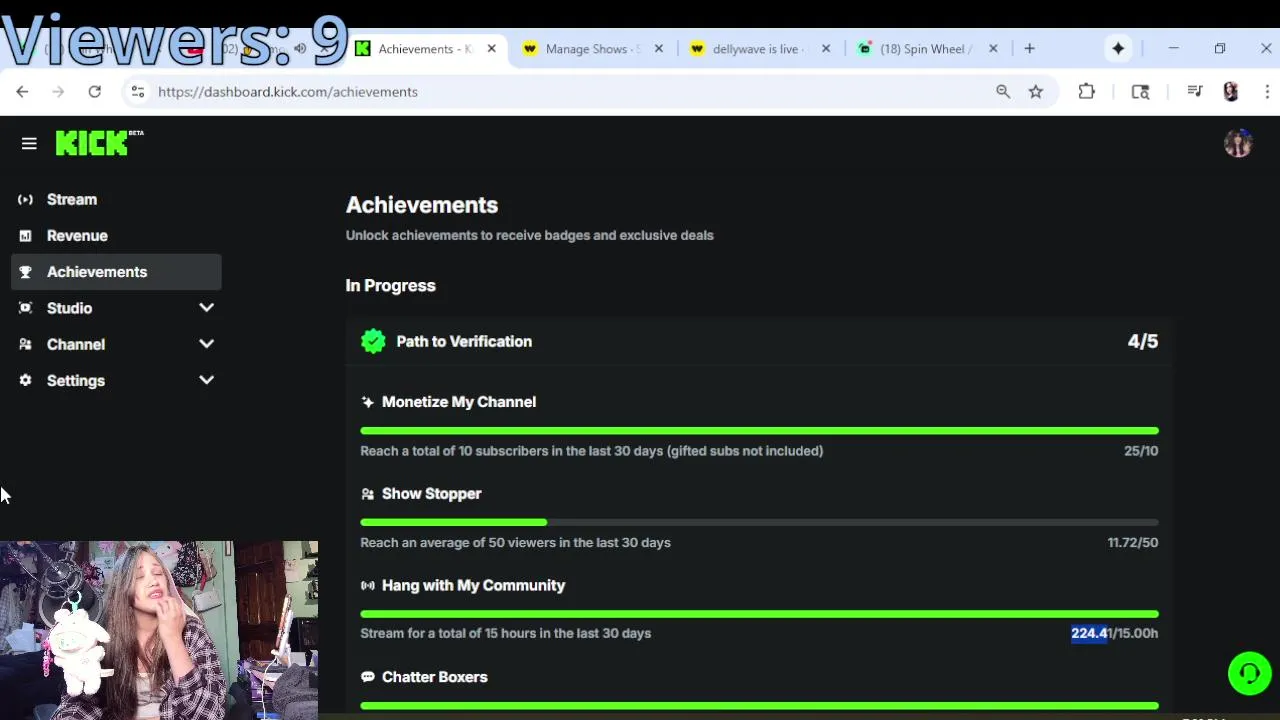Screen dimensions: 1280x720
Task: Click the Kick logo
Action: 99,143
